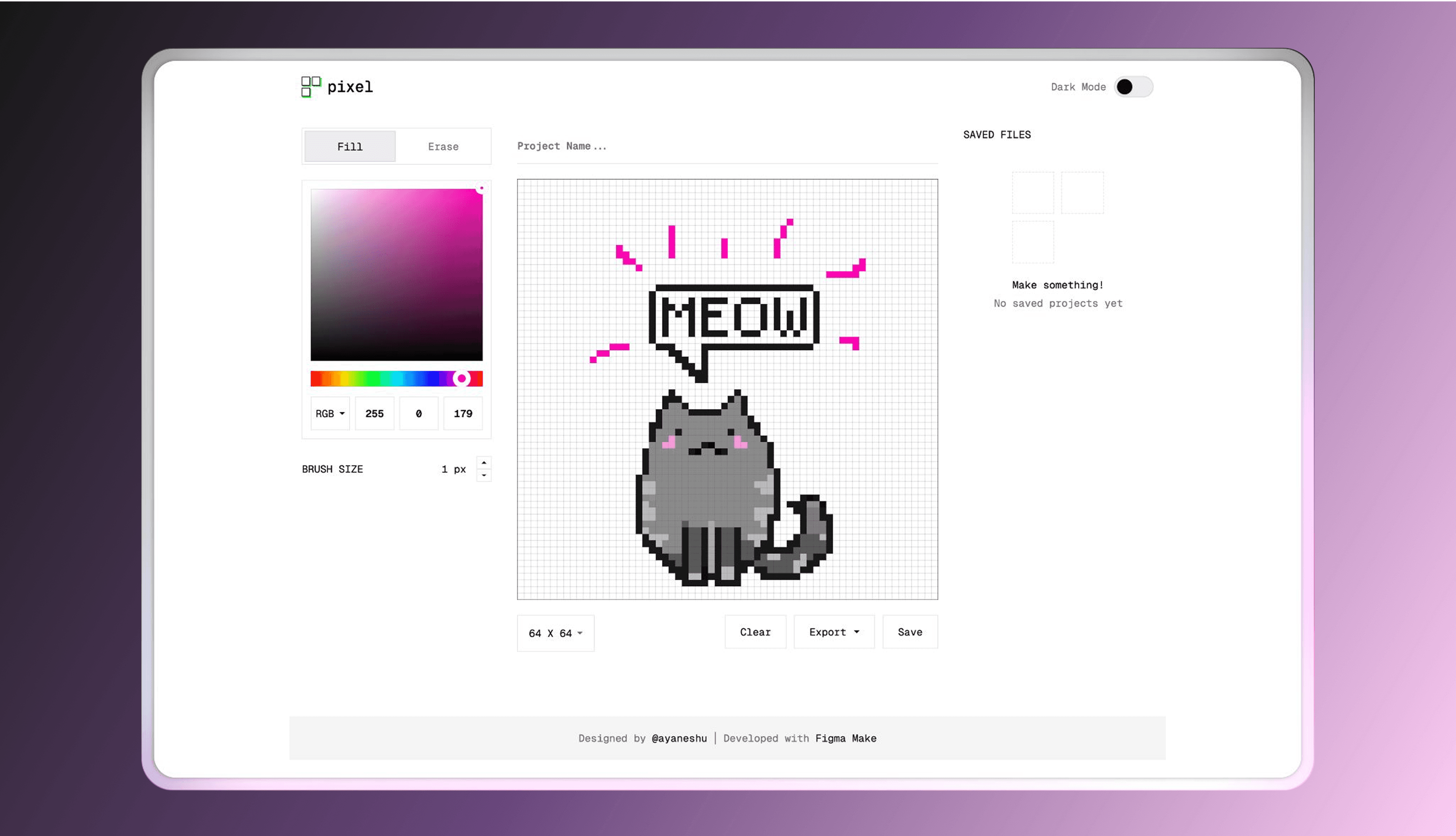This screenshot has width=1456, height=836.
Task: Open the @ayaneshu designer link
Action: 679,738
